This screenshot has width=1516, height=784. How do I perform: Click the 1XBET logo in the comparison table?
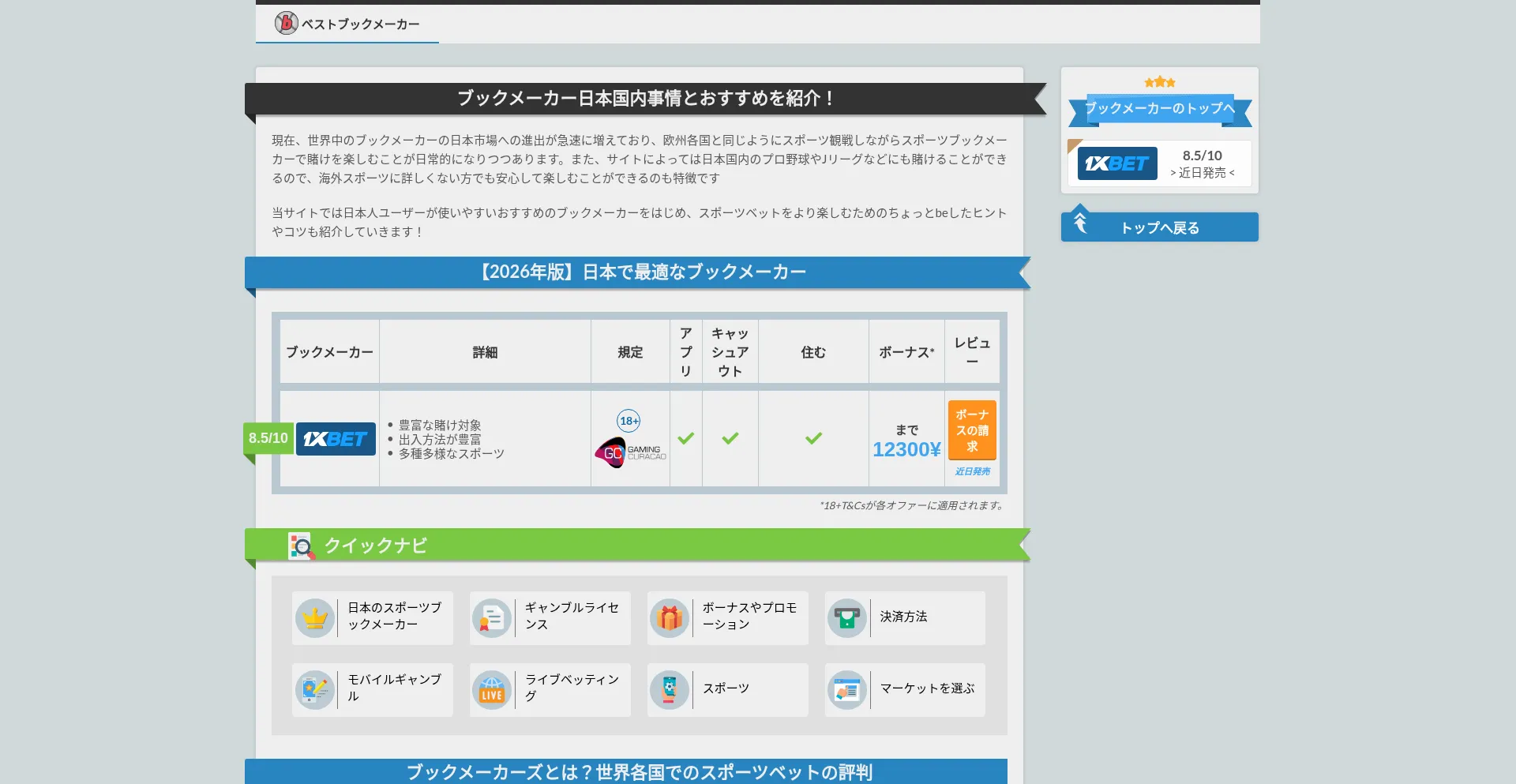point(336,439)
